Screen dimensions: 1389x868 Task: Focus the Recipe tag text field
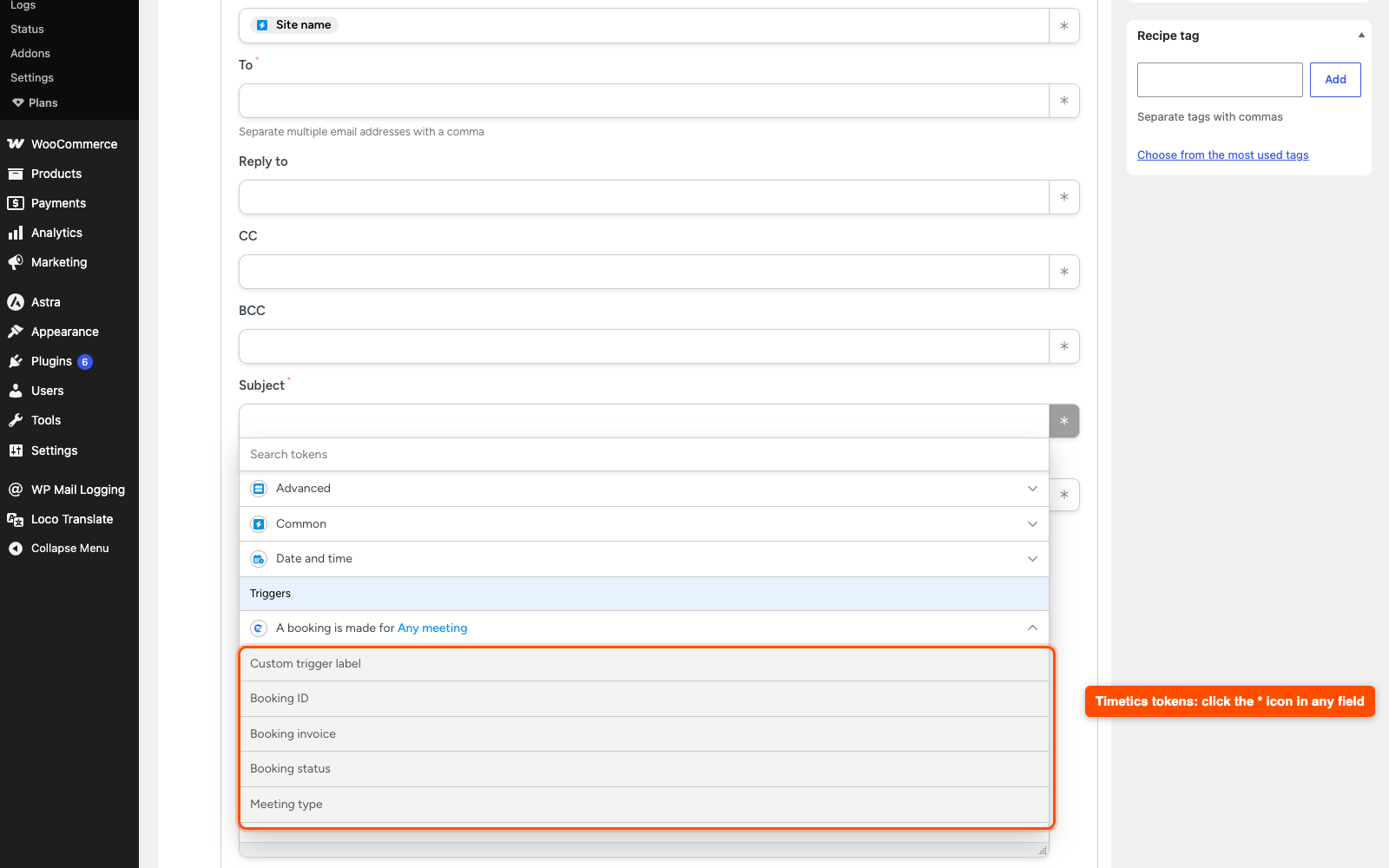pos(1220,80)
